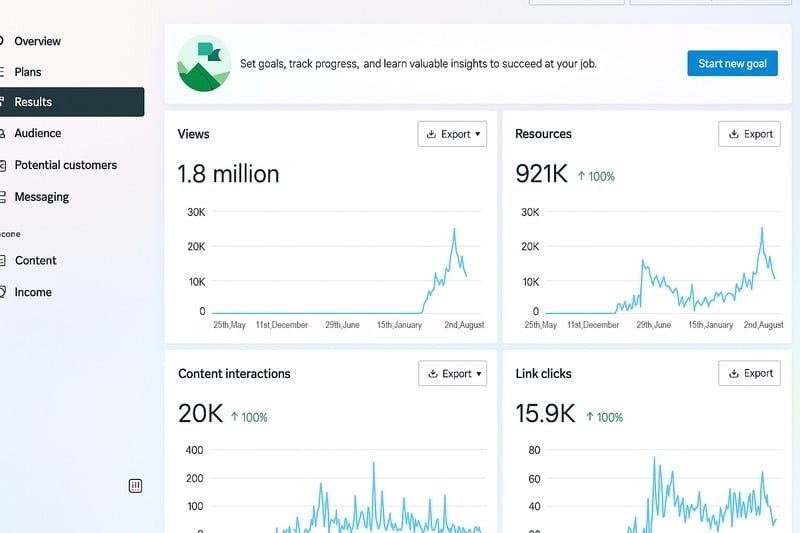
Task: Click the sidebar collapse panel icon
Action: coord(136,486)
